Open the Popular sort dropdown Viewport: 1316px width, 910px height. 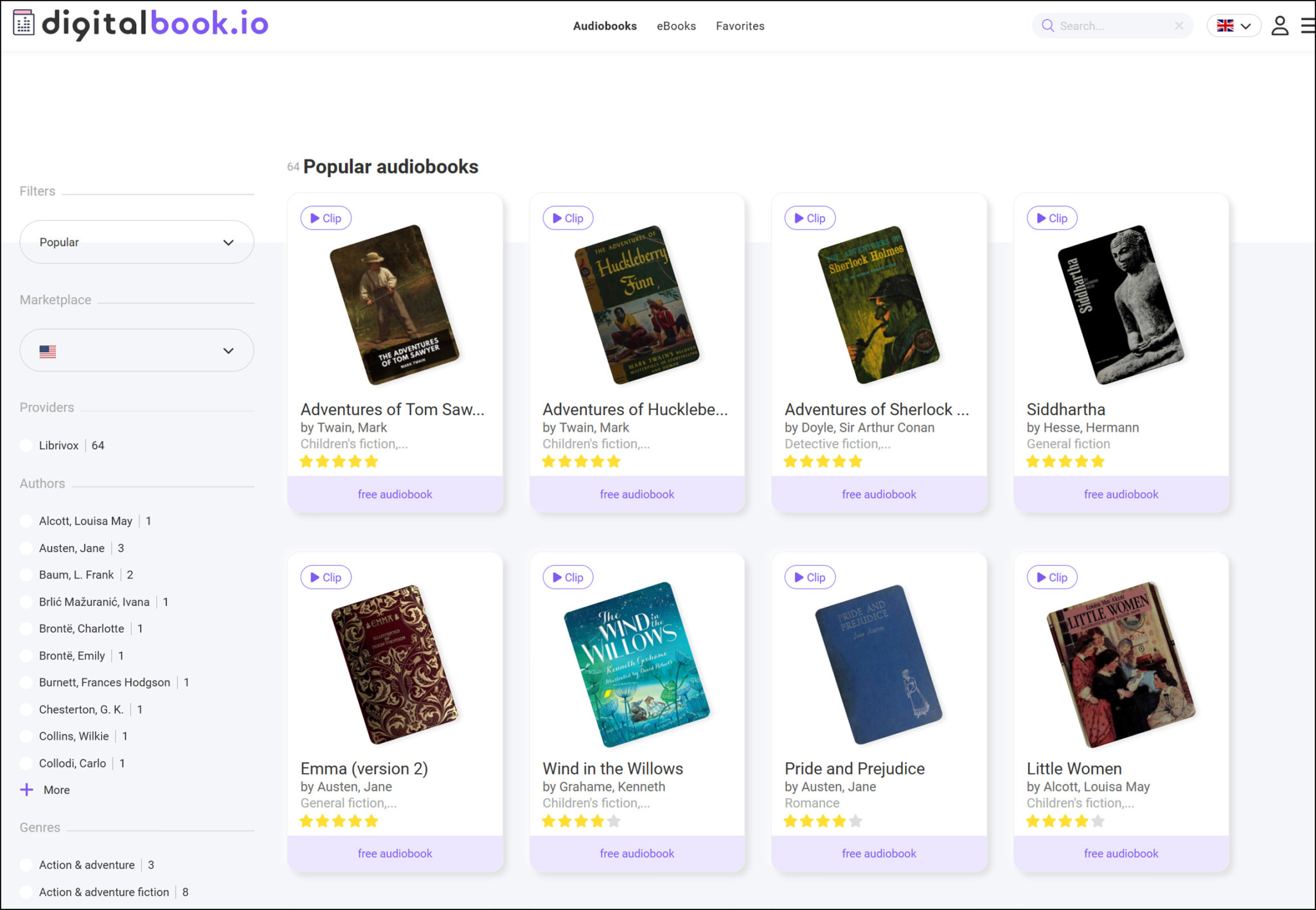click(x=136, y=242)
